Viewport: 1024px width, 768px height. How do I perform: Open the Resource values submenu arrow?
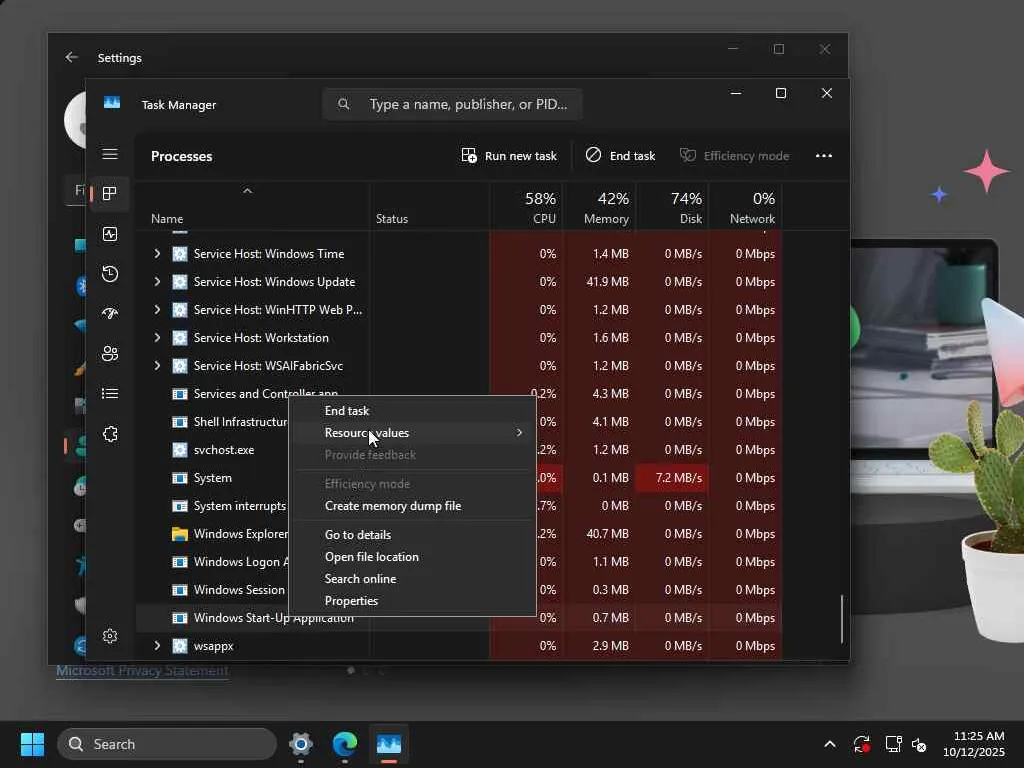click(x=519, y=432)
